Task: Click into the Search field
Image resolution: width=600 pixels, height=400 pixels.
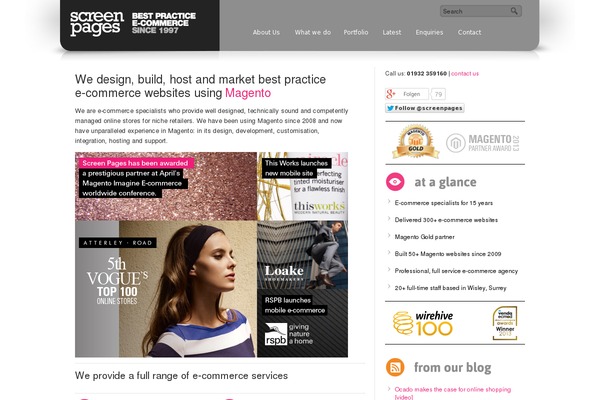Action: (475, 11)
